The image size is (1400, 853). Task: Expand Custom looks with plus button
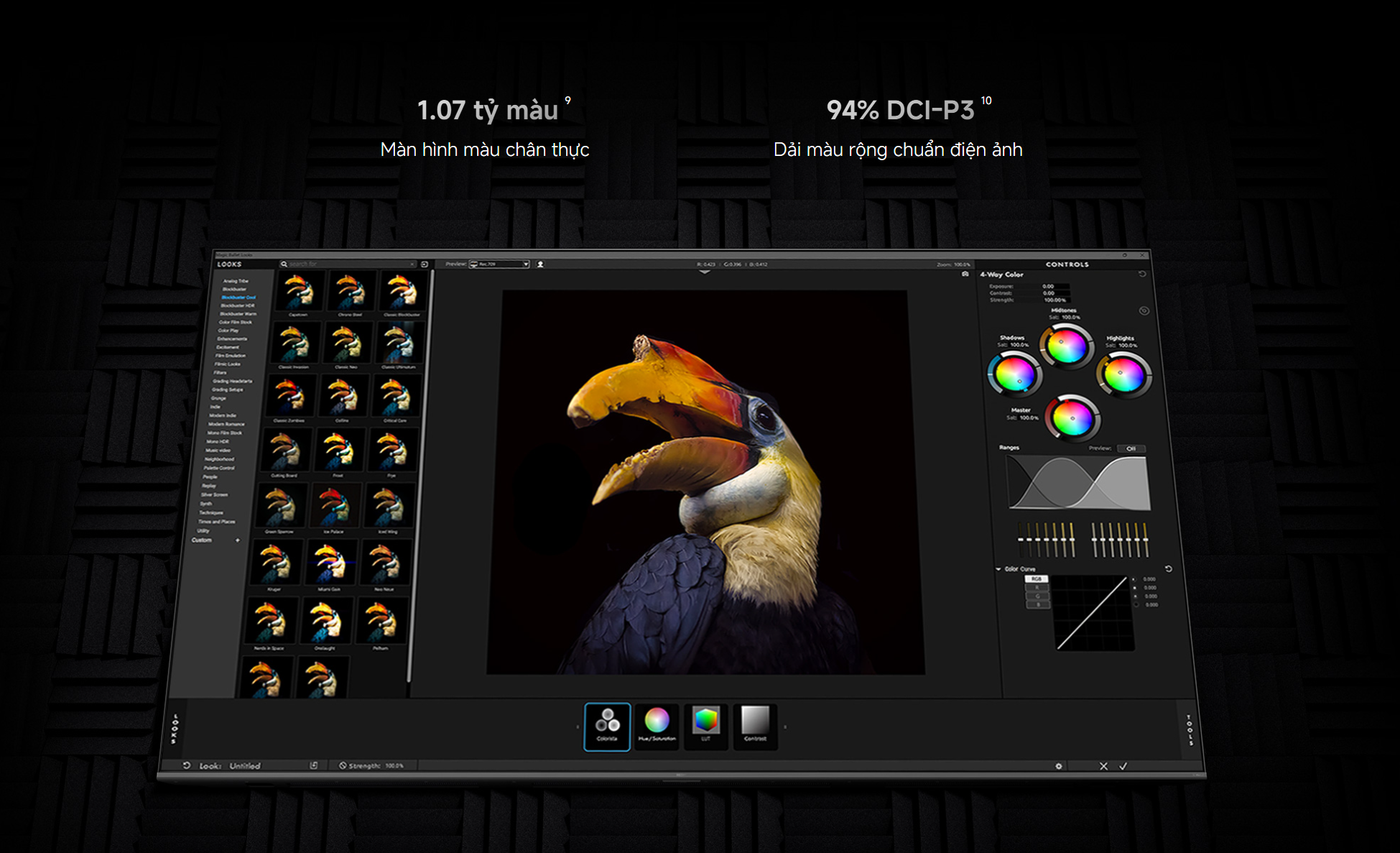pos(238,540)
